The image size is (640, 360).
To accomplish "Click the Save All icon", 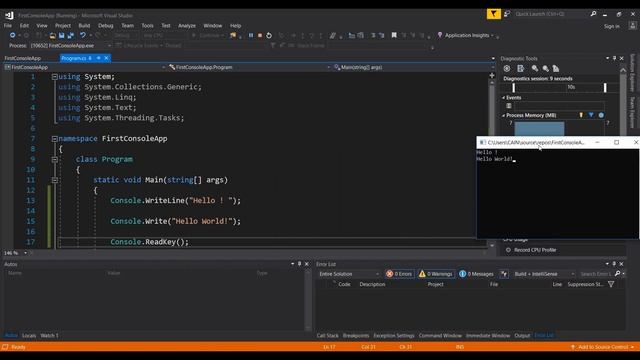I will 70,36.
